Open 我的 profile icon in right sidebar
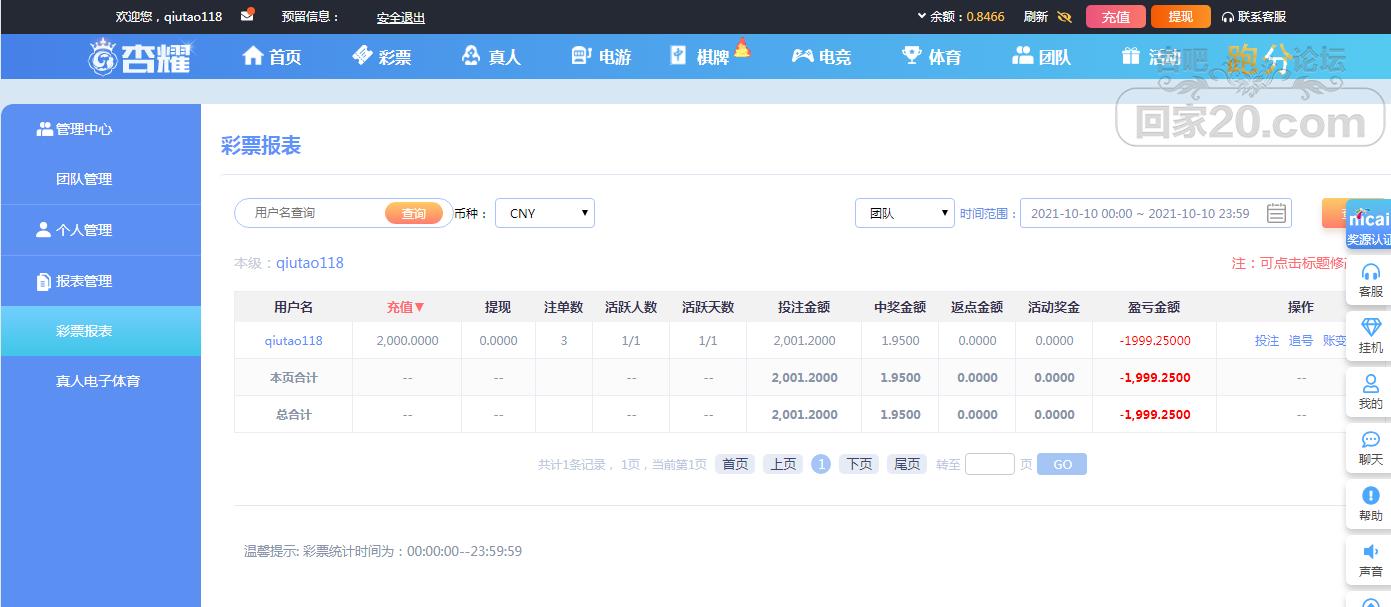Image resolution: width=1391 pixels, height=607 pixels. coord(1371,392)
